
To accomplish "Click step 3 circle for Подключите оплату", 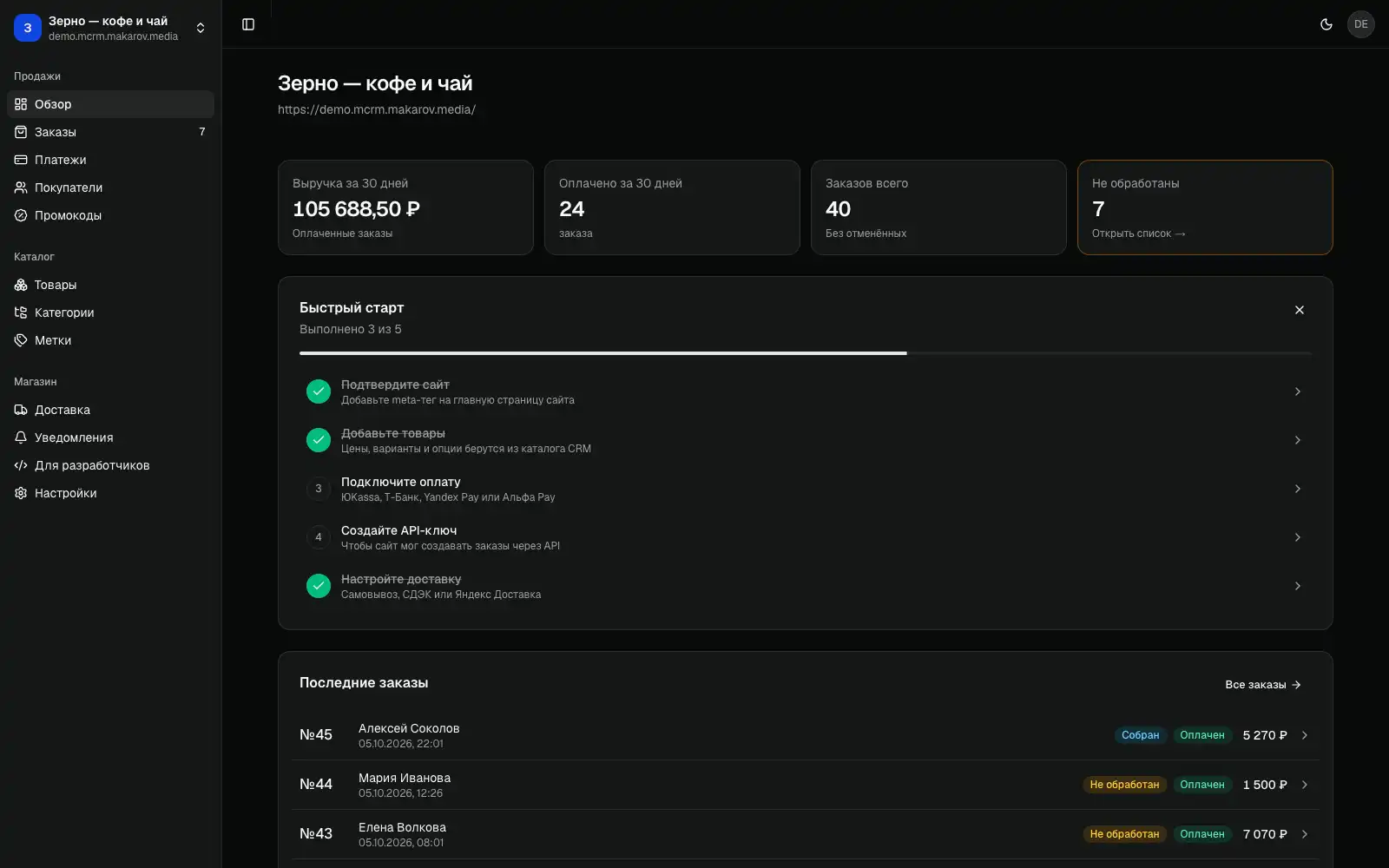I will tap(319, 489).
